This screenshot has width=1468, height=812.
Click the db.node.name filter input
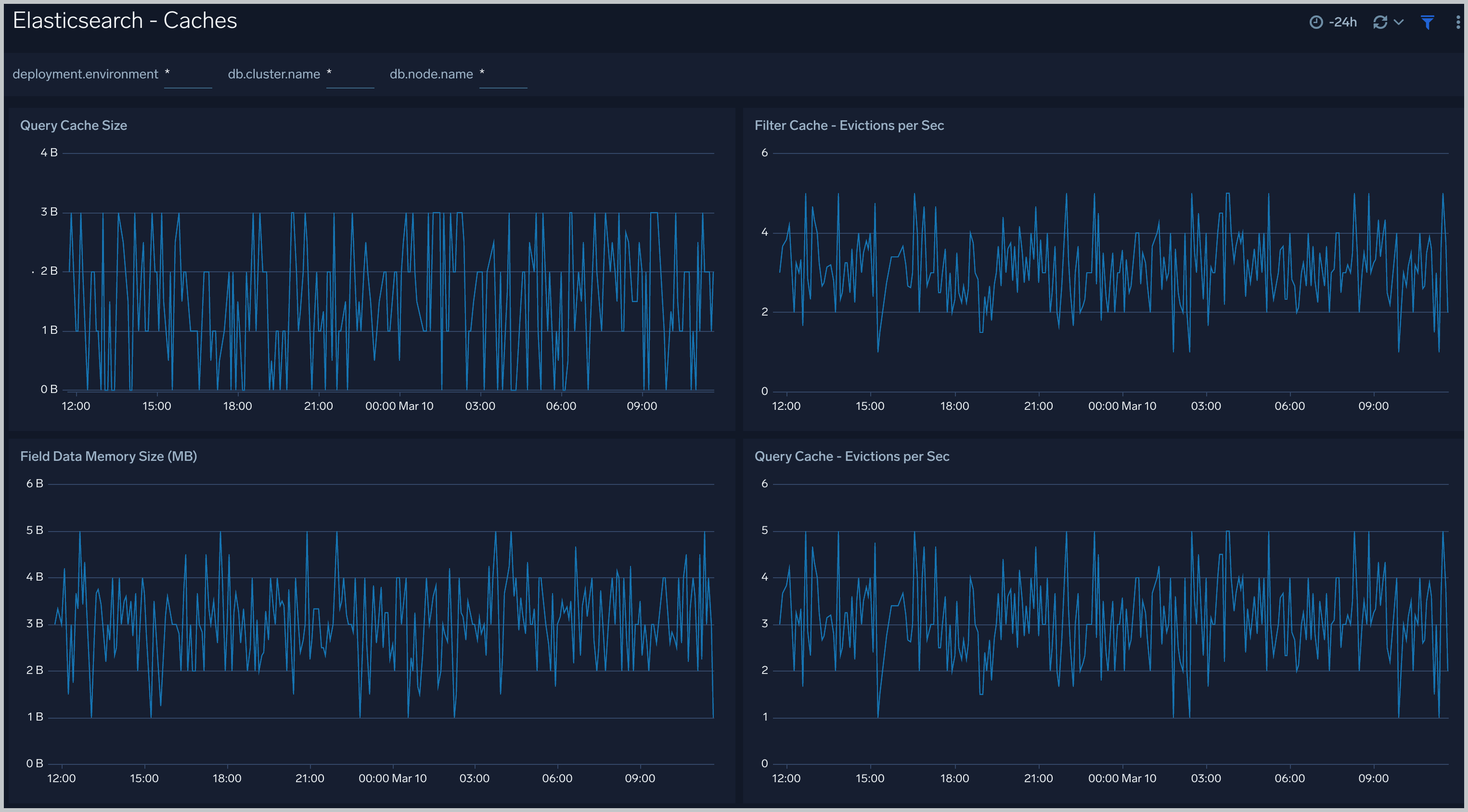502,75
